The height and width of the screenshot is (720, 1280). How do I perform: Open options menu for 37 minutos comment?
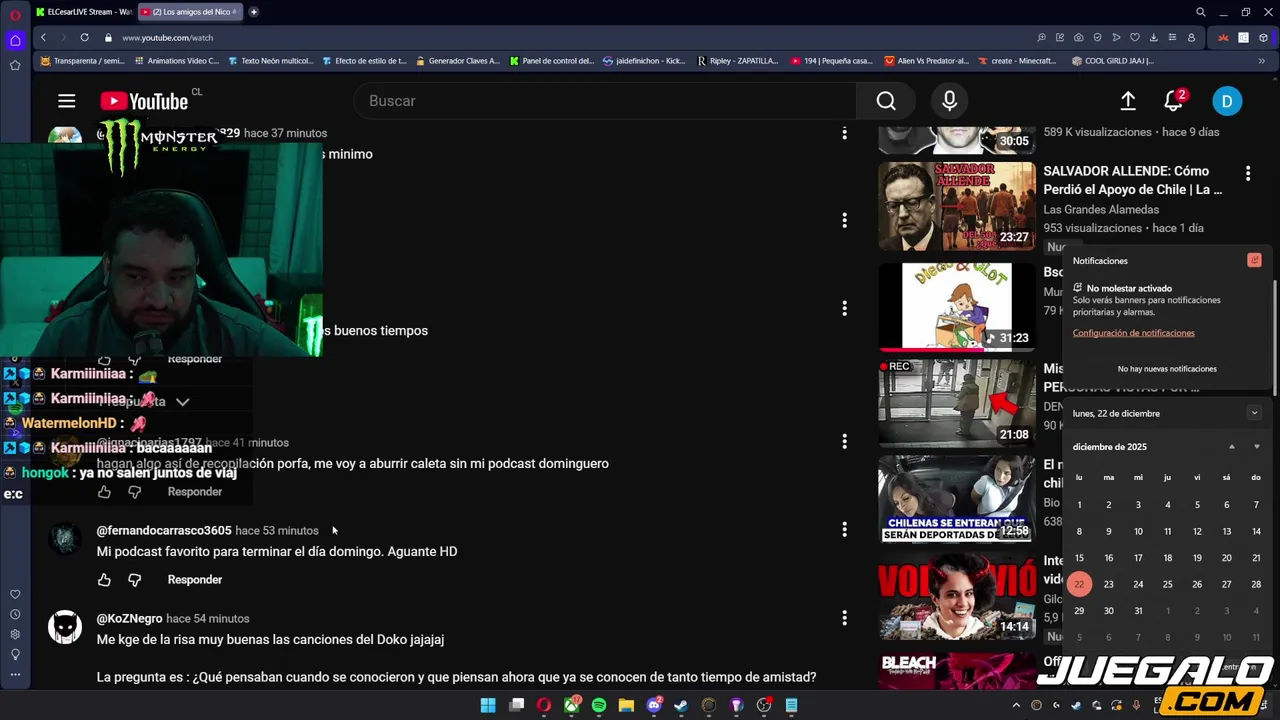pyautogui.click(x=844, y=133)
